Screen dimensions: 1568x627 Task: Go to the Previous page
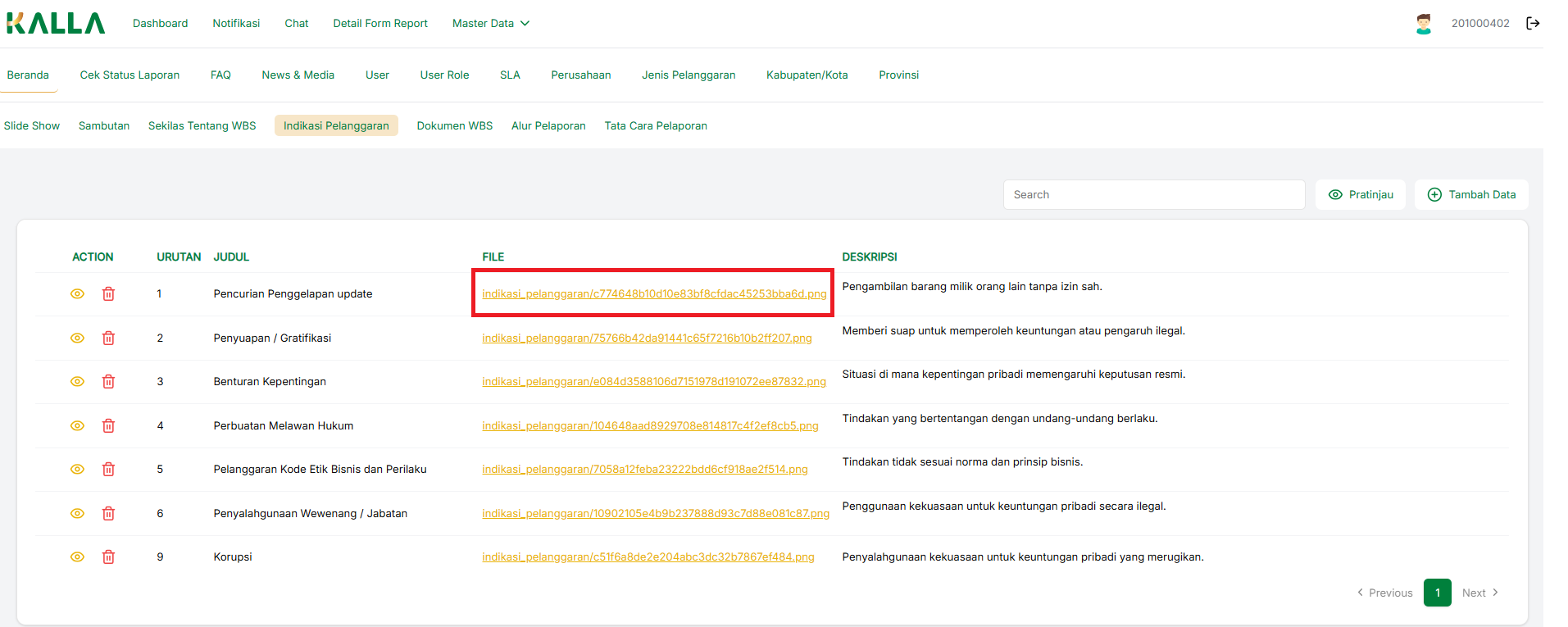tap(1385, 593)
